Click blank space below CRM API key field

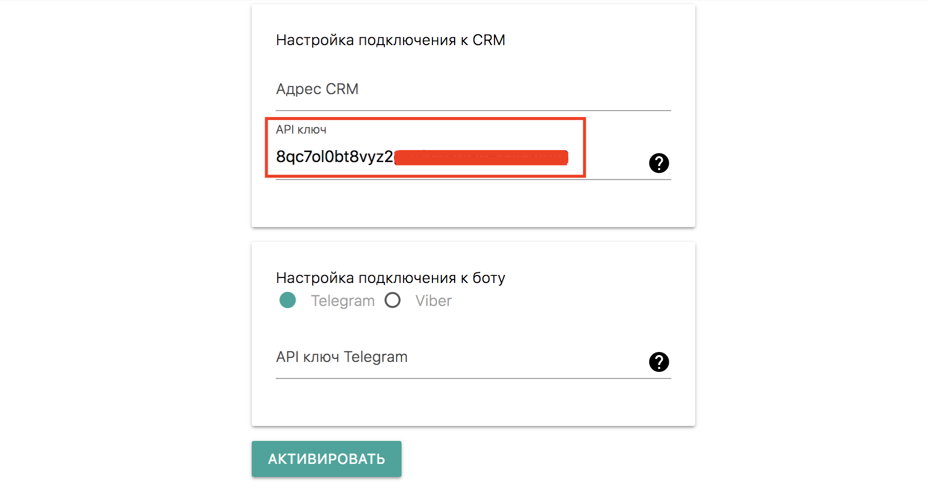[x=473, y=203]
